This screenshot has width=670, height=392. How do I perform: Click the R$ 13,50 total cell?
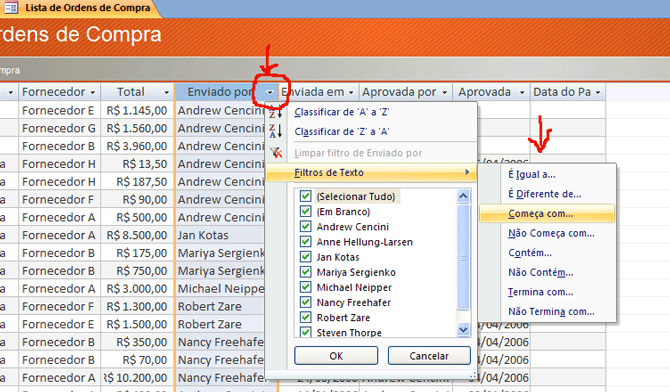(x=137, y=164)
